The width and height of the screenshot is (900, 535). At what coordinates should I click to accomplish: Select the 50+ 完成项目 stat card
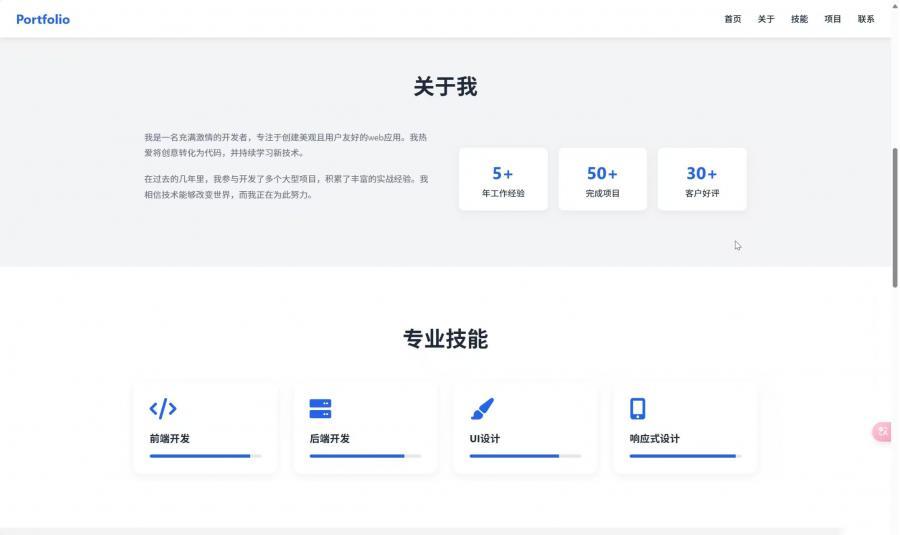602,180
